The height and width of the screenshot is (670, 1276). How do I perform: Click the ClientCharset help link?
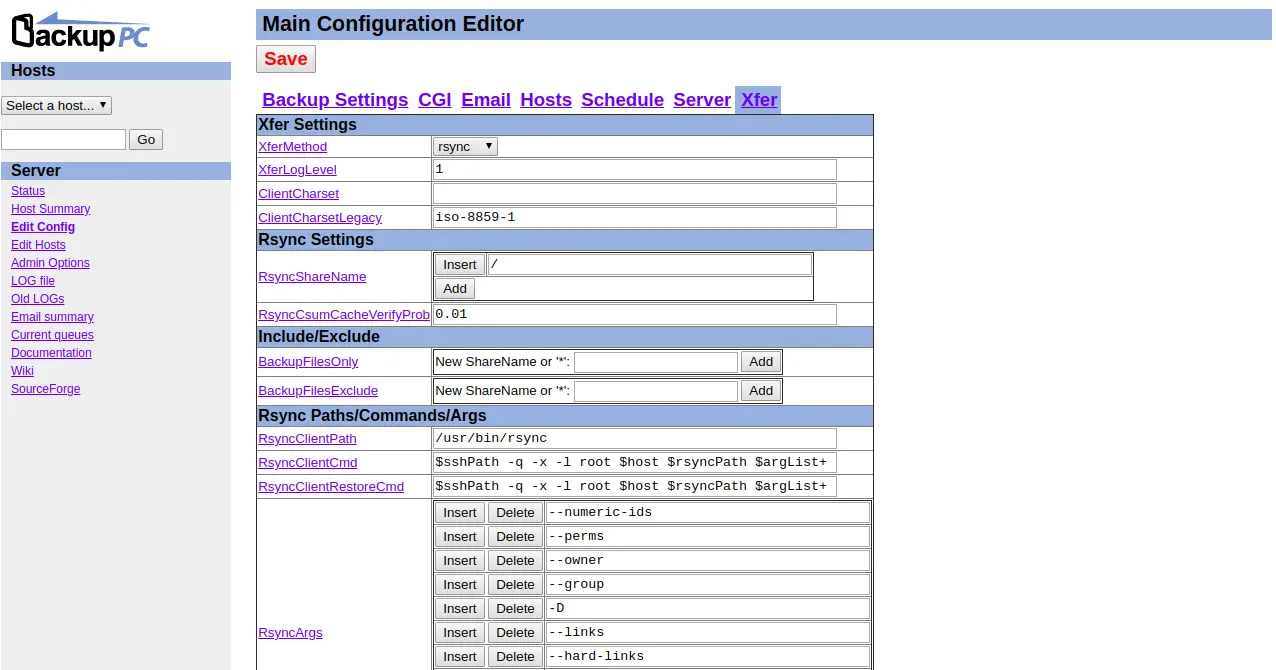(x=298, y=194)
